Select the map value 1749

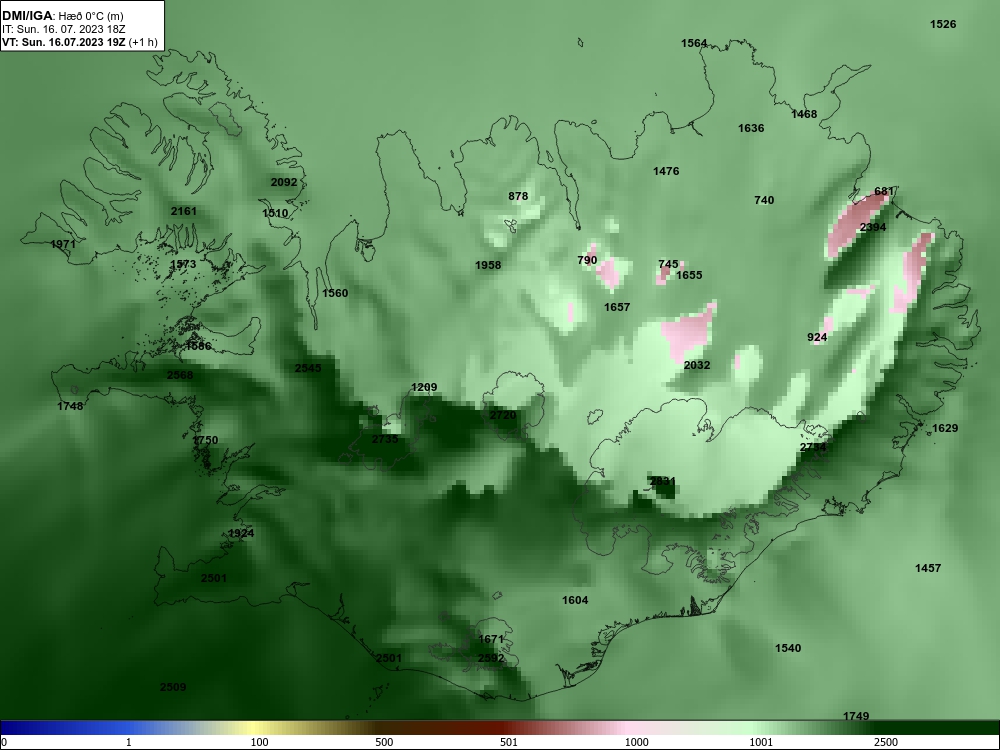click(x=856, y=716)
